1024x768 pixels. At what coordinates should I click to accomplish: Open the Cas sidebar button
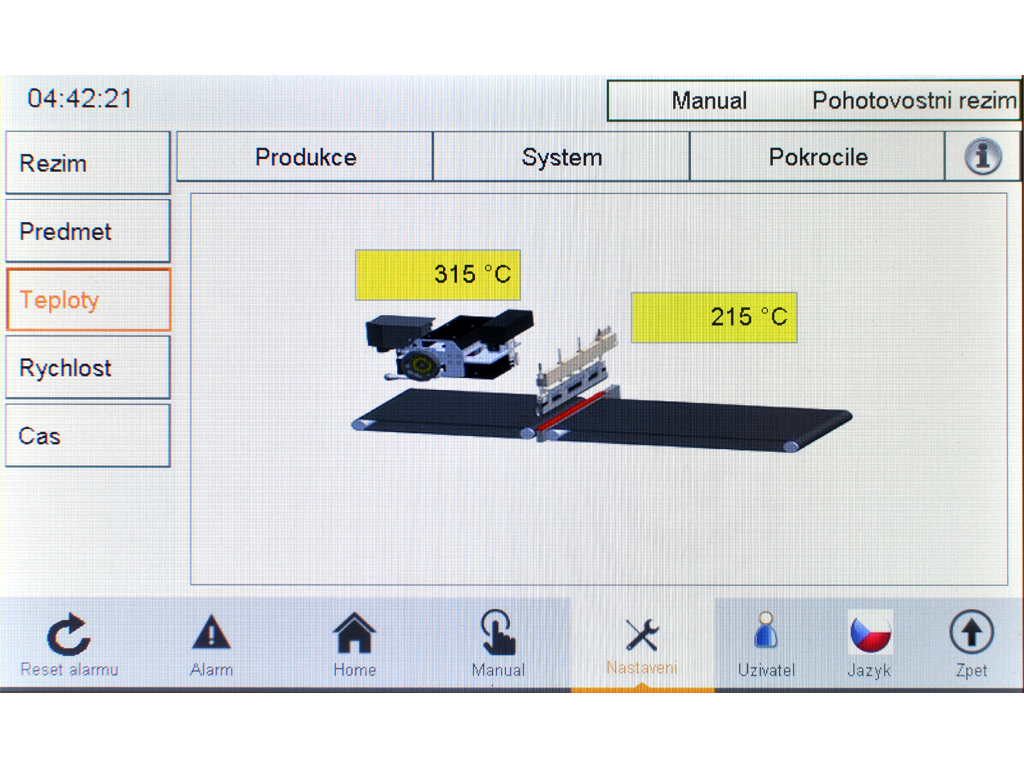[88, 436]
